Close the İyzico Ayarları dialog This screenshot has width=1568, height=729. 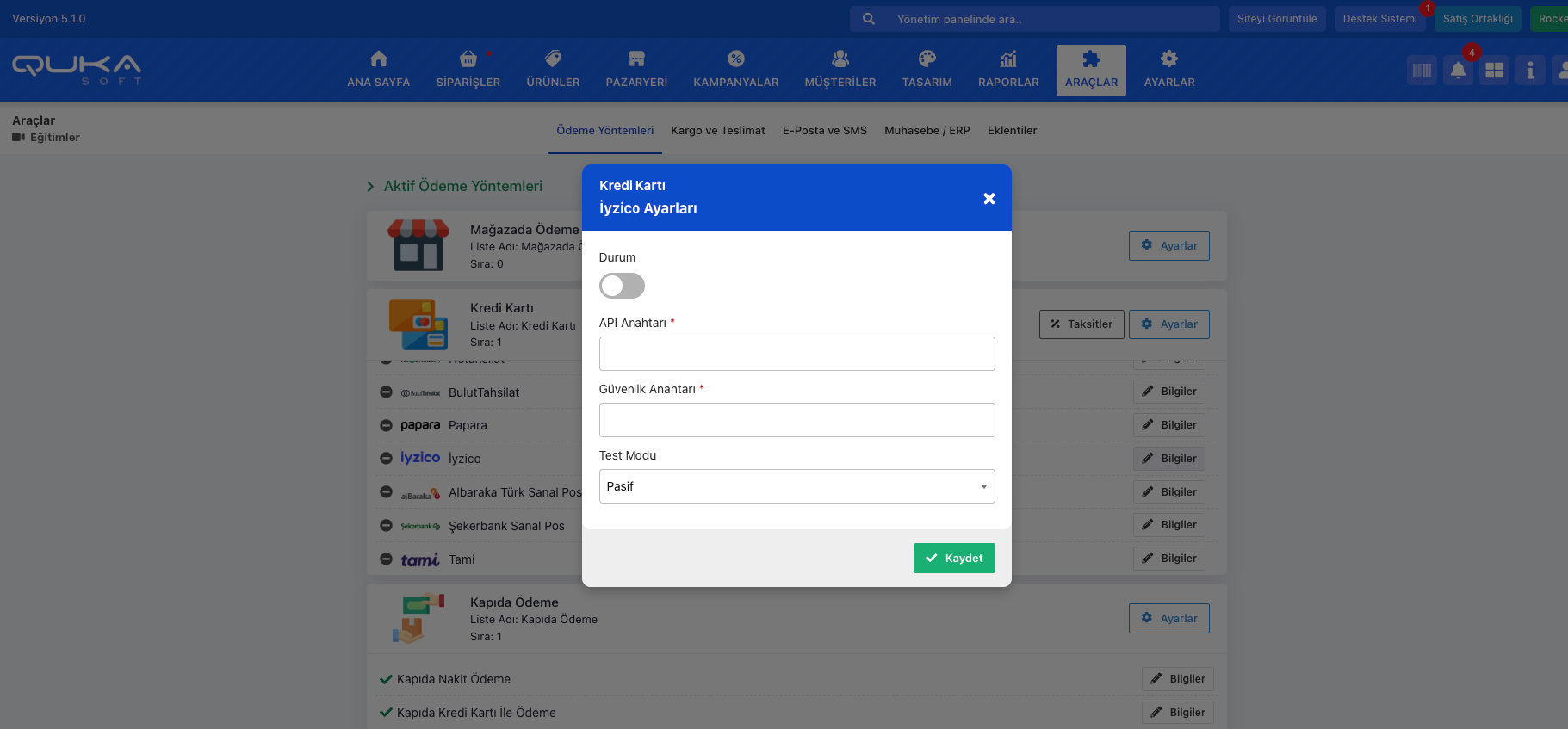[989, 199]
